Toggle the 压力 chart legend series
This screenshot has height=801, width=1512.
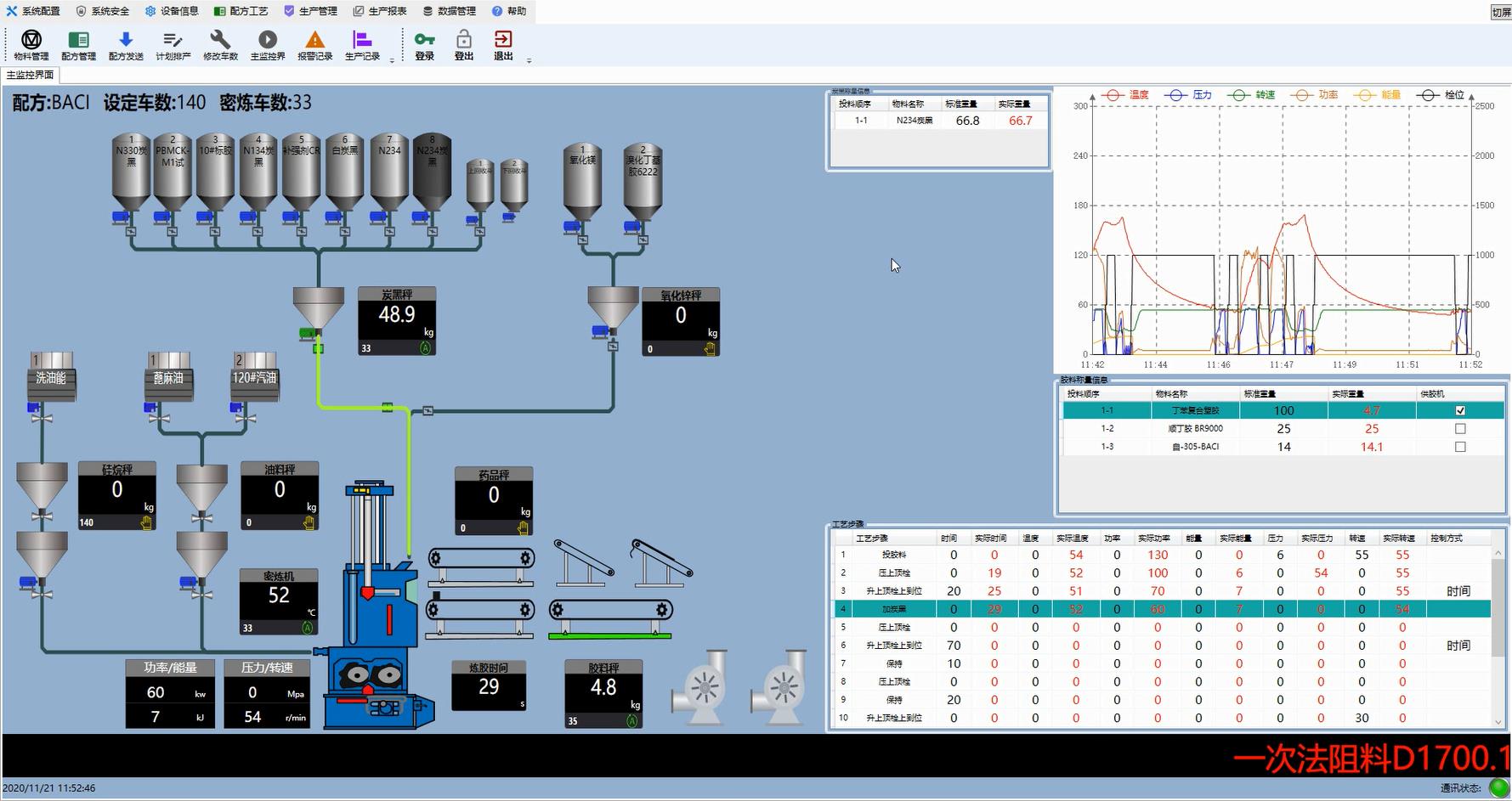(x=1188, y=95)
